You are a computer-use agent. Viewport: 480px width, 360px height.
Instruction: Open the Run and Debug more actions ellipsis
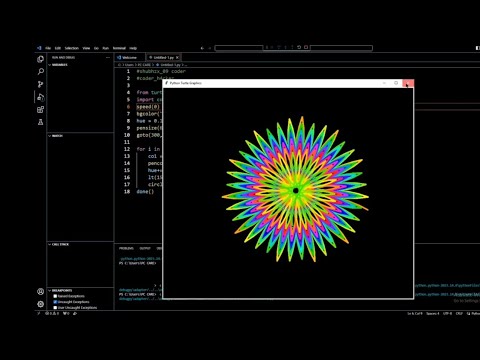108,57
